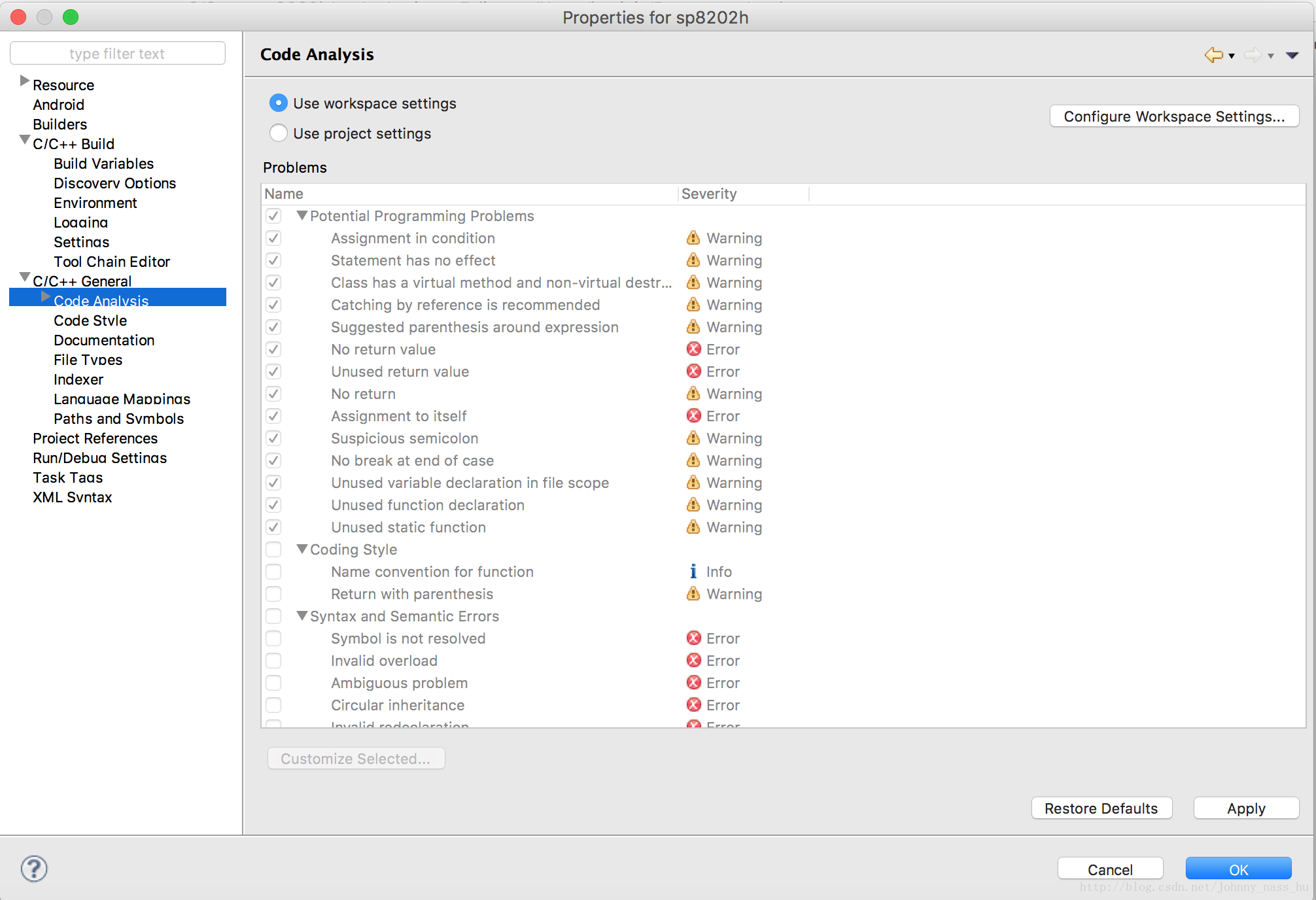Select Use project settings radio button
This screenshot has width=1316, height=900.
tap(279, 133)
